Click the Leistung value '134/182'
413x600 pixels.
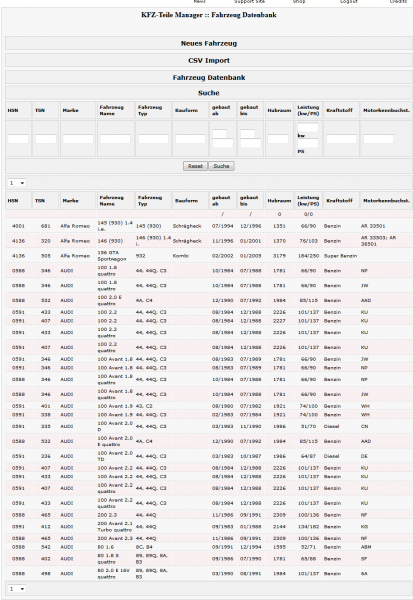click(308, 527)
